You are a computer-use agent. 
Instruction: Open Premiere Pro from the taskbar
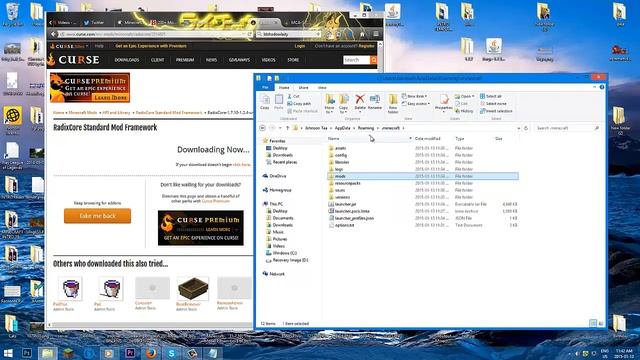[130, 353]
